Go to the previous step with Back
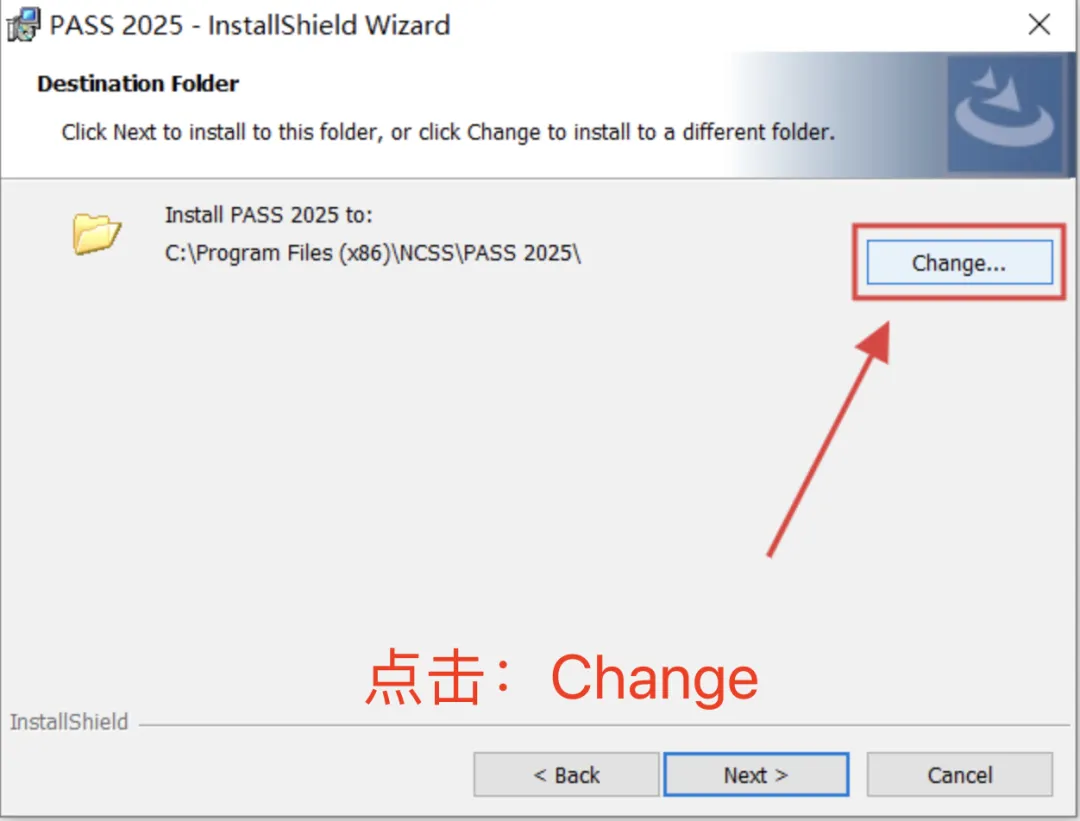 click(x=566, y=775)
